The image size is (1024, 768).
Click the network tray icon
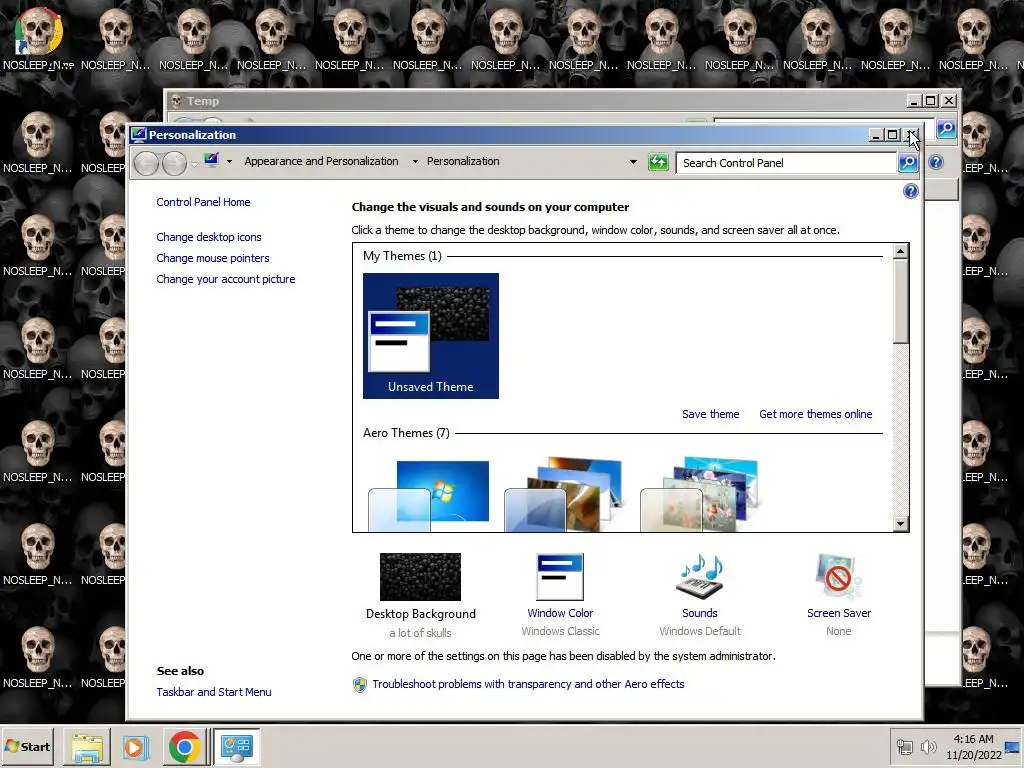click(904, 746)
